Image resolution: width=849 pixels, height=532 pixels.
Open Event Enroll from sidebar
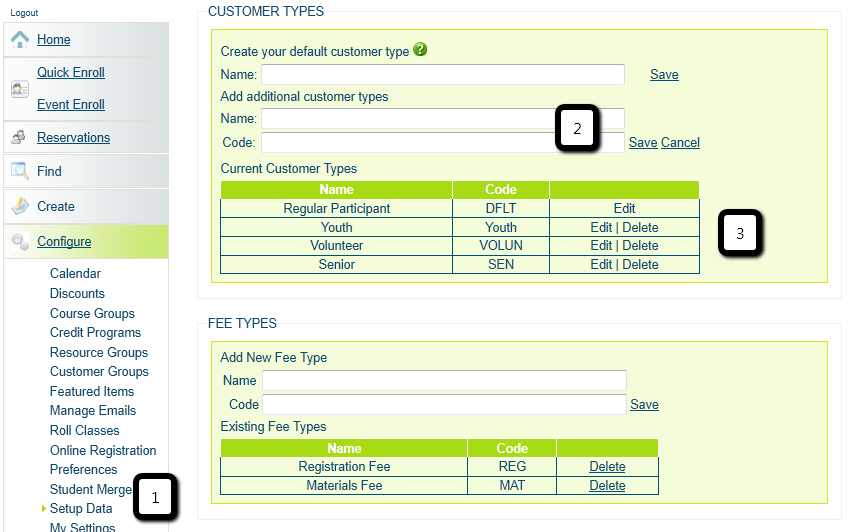pyautogui.click(x=71, y=104)
